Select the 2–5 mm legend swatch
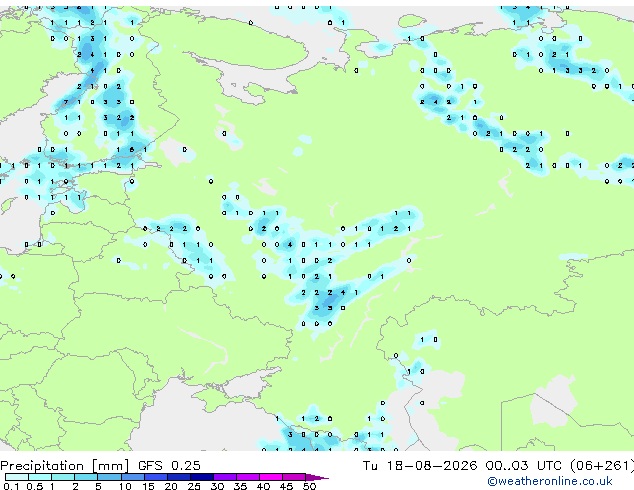 (x=86, y=477)
